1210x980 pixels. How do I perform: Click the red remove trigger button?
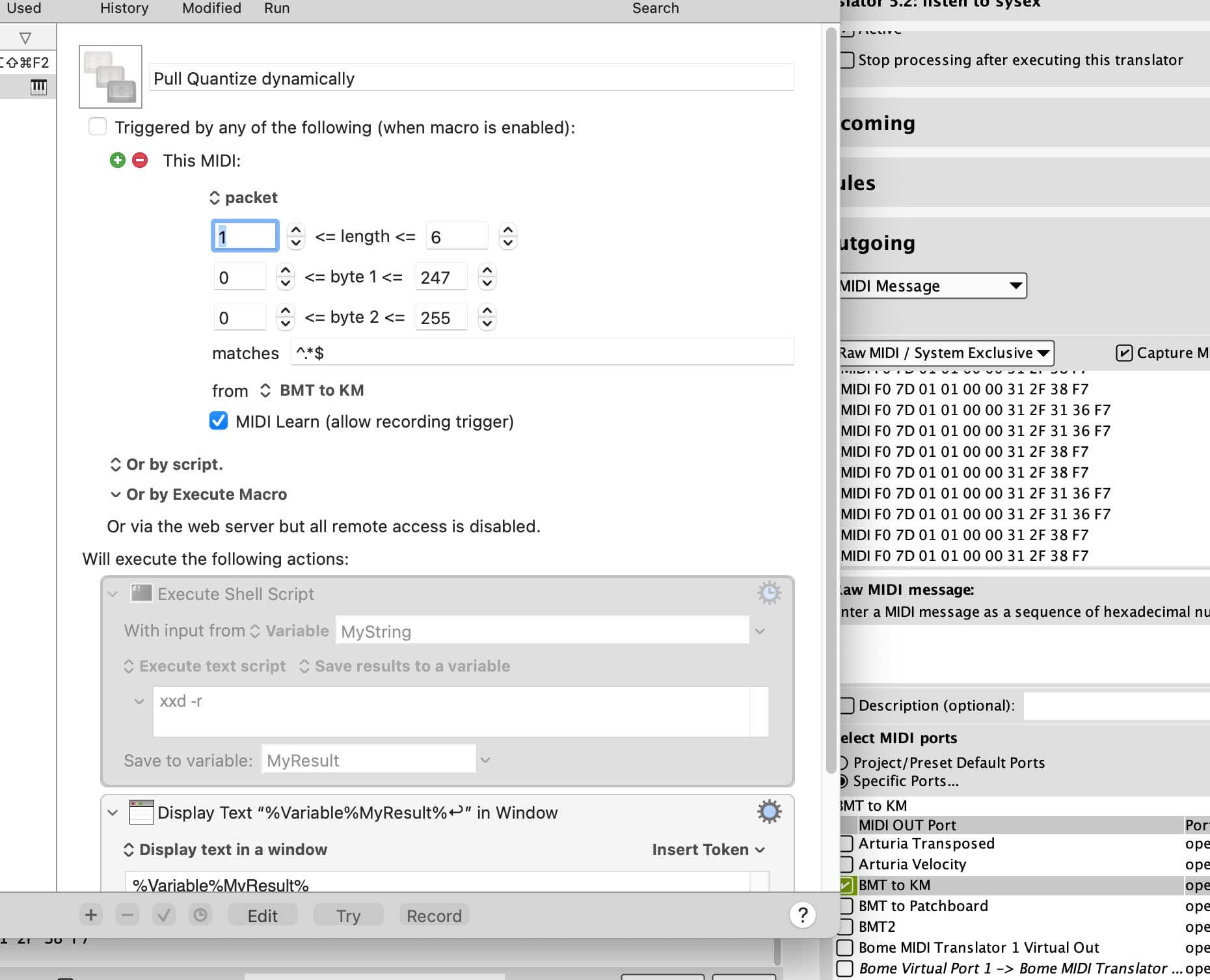[140, 160]
